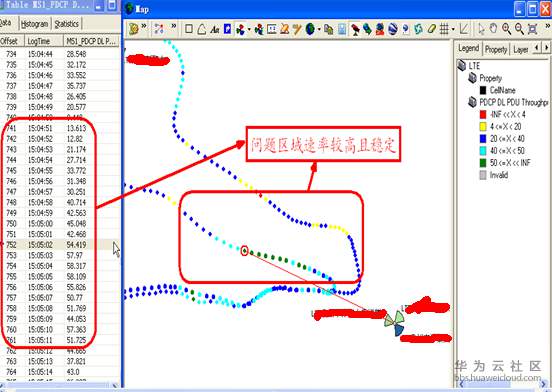Select the LTE node in legend tree
Viewport: 552px width, 392px height.
[x=474, y=66]
